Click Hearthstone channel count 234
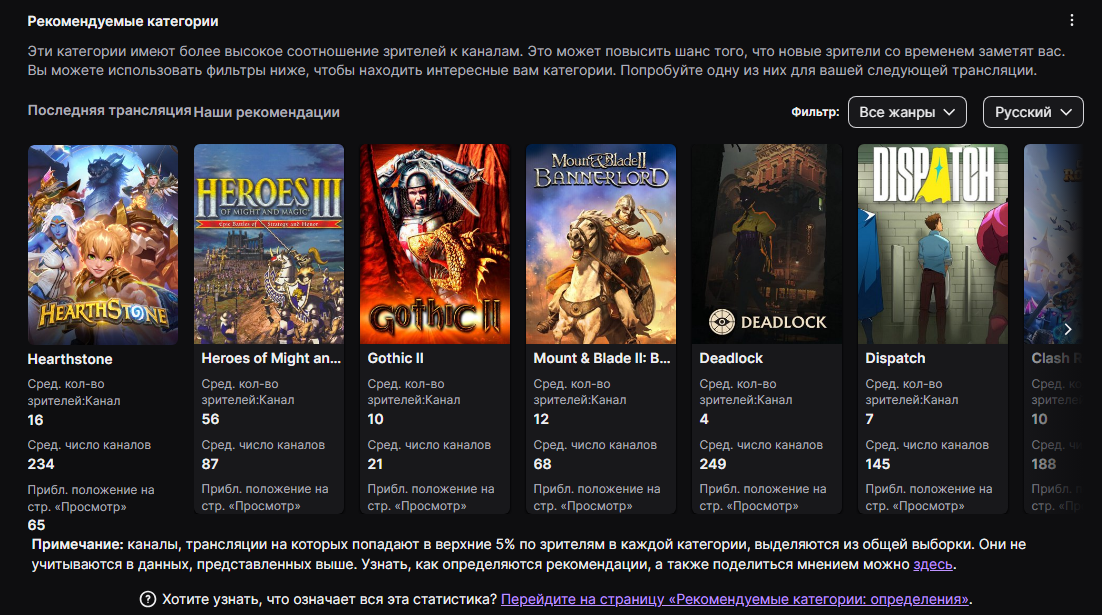This screenshot has height=615, width=1102. (x=41, y=465)
